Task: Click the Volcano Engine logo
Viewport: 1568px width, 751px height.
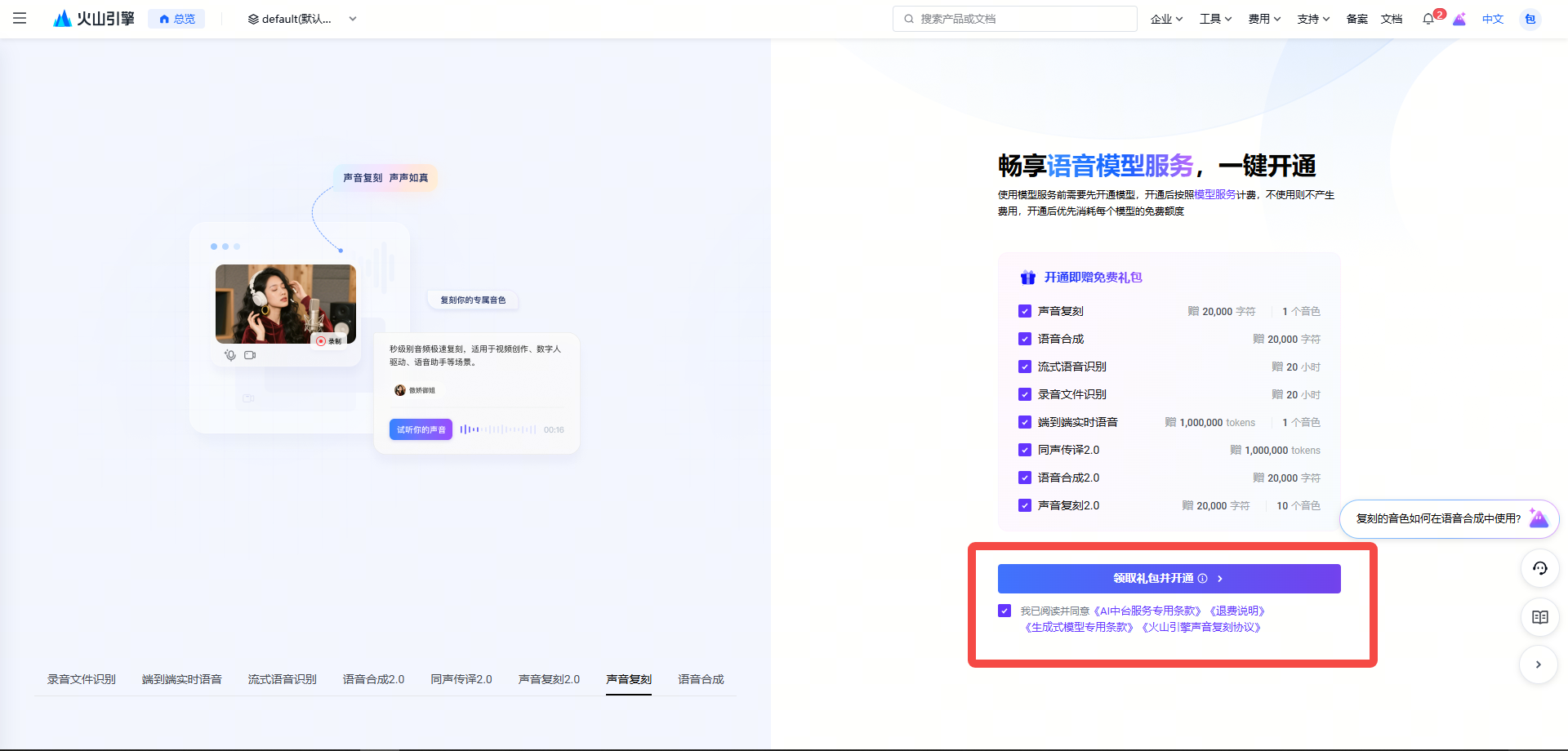Action: 94,18
